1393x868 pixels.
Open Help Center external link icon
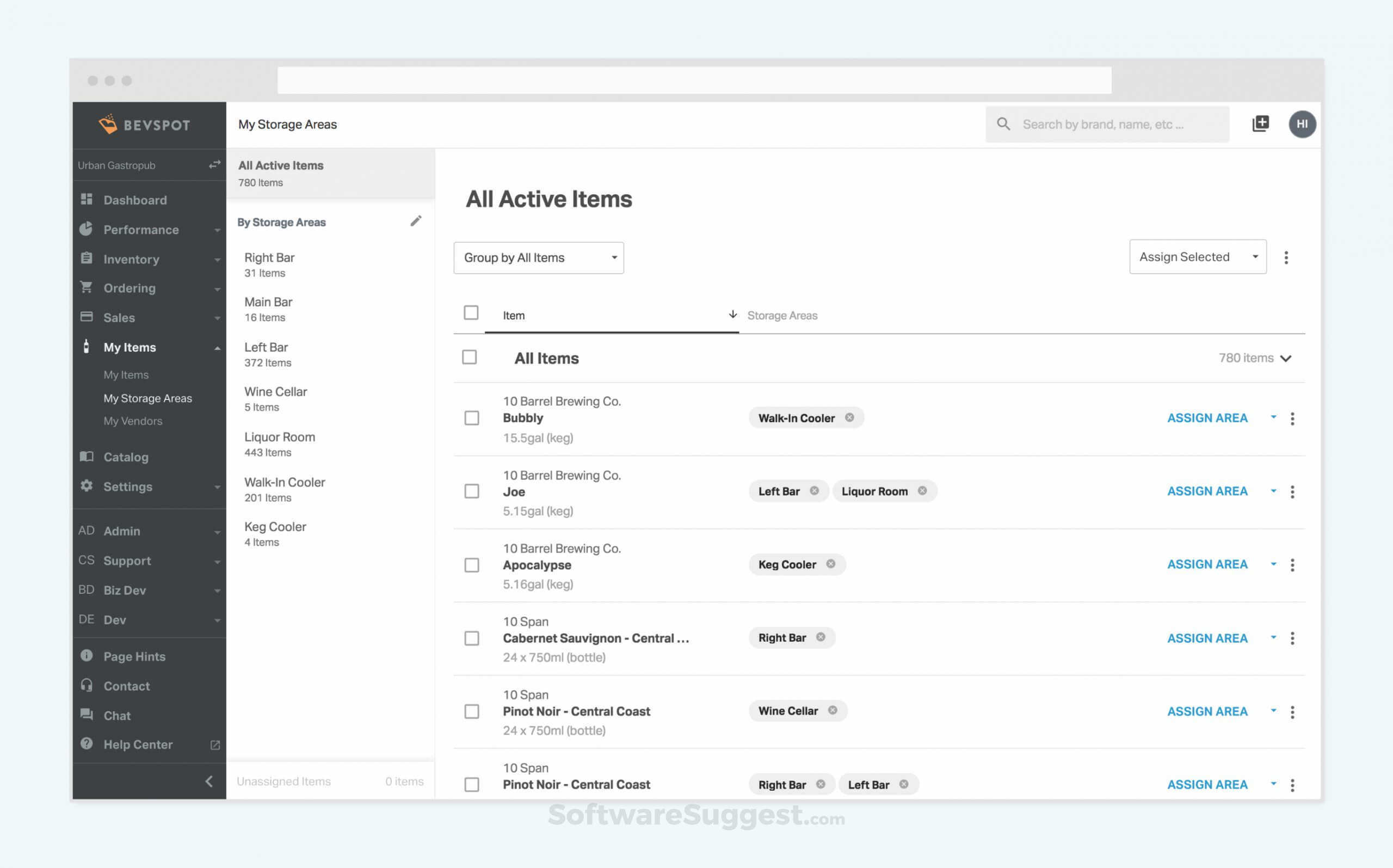pyautogui.click(x=215, y=744)
